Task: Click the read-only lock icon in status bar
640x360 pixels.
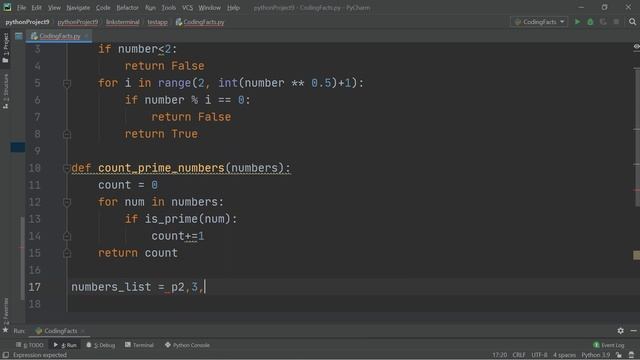Action: tap(619, 355)
